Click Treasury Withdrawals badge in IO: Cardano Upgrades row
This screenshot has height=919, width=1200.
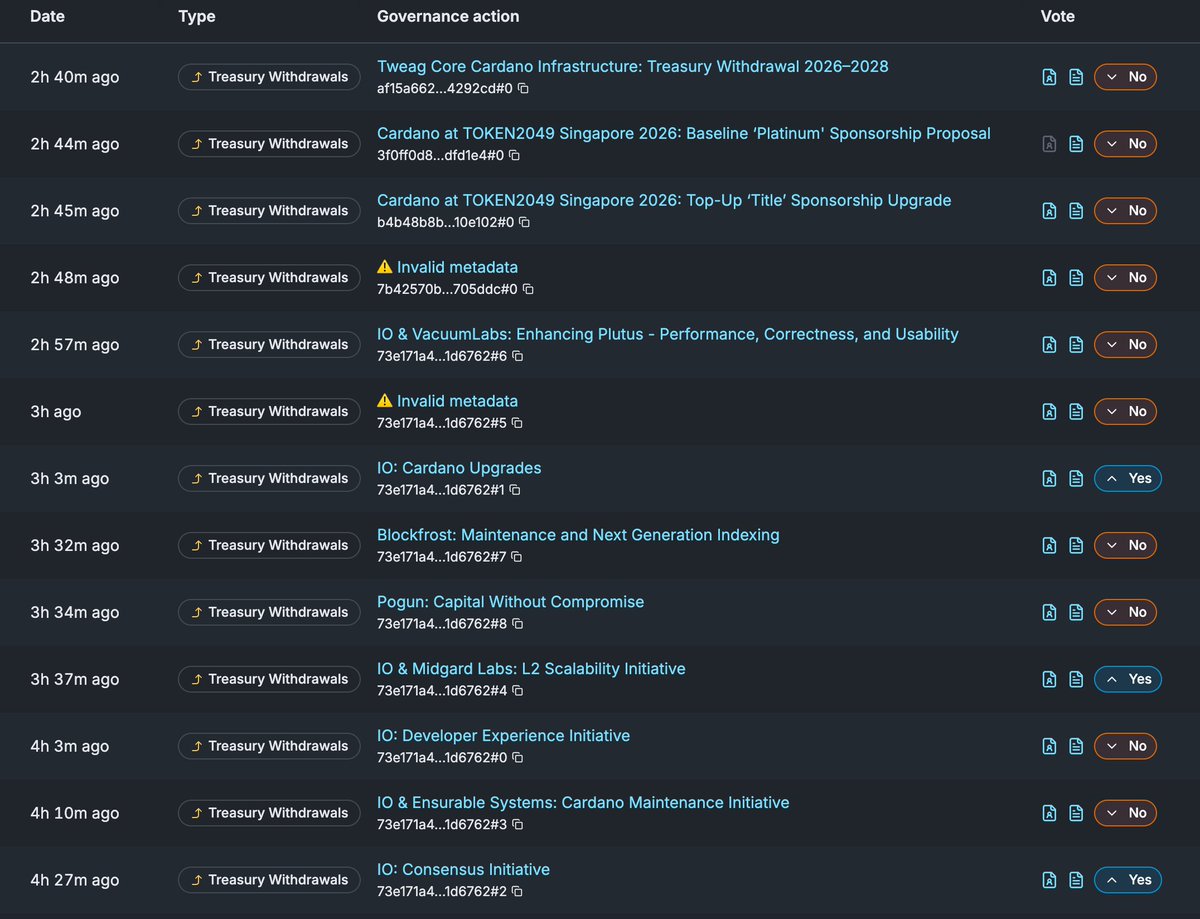tap(269, 479)
